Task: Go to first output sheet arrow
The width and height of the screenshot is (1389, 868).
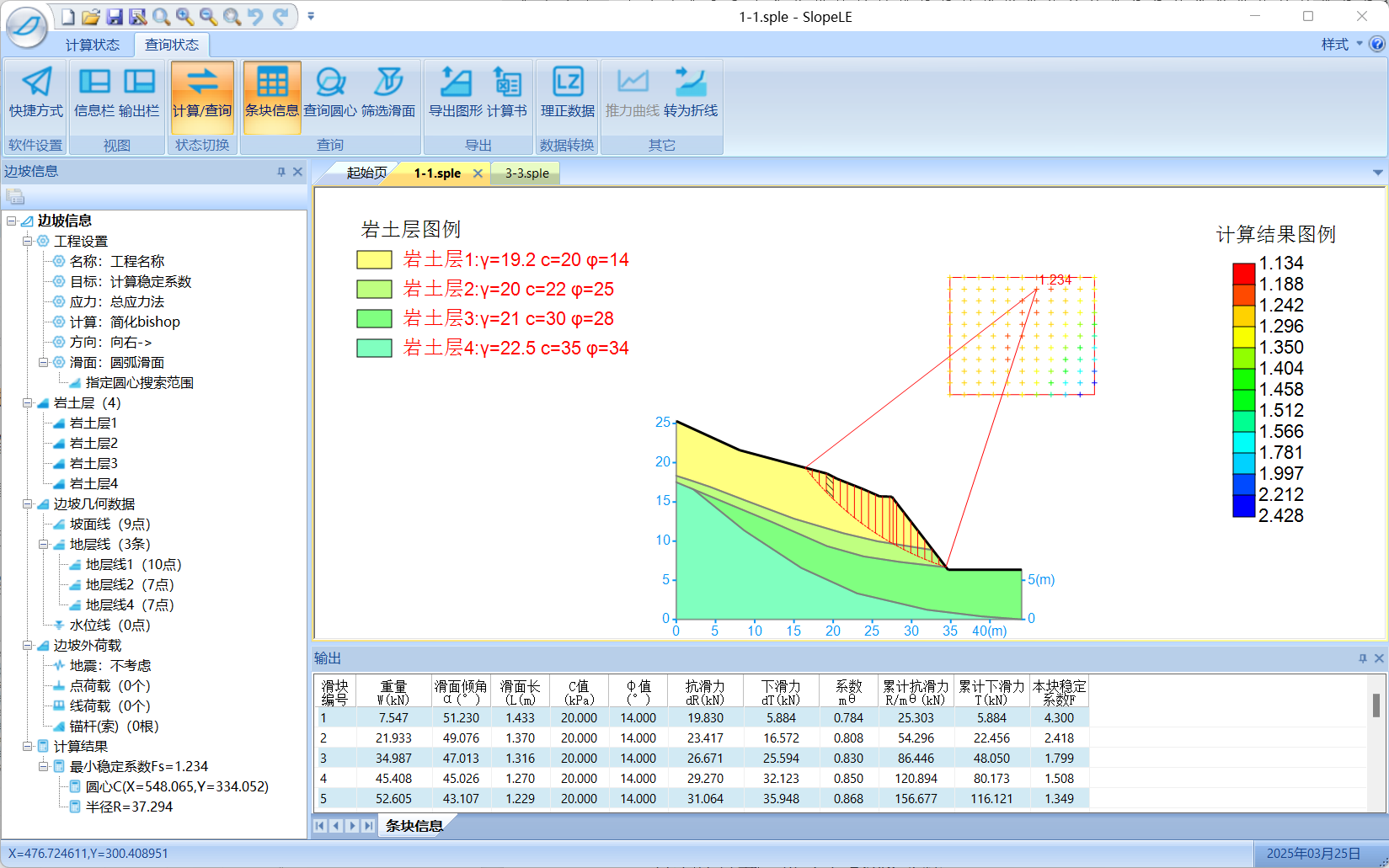Action: pos(320,826)
